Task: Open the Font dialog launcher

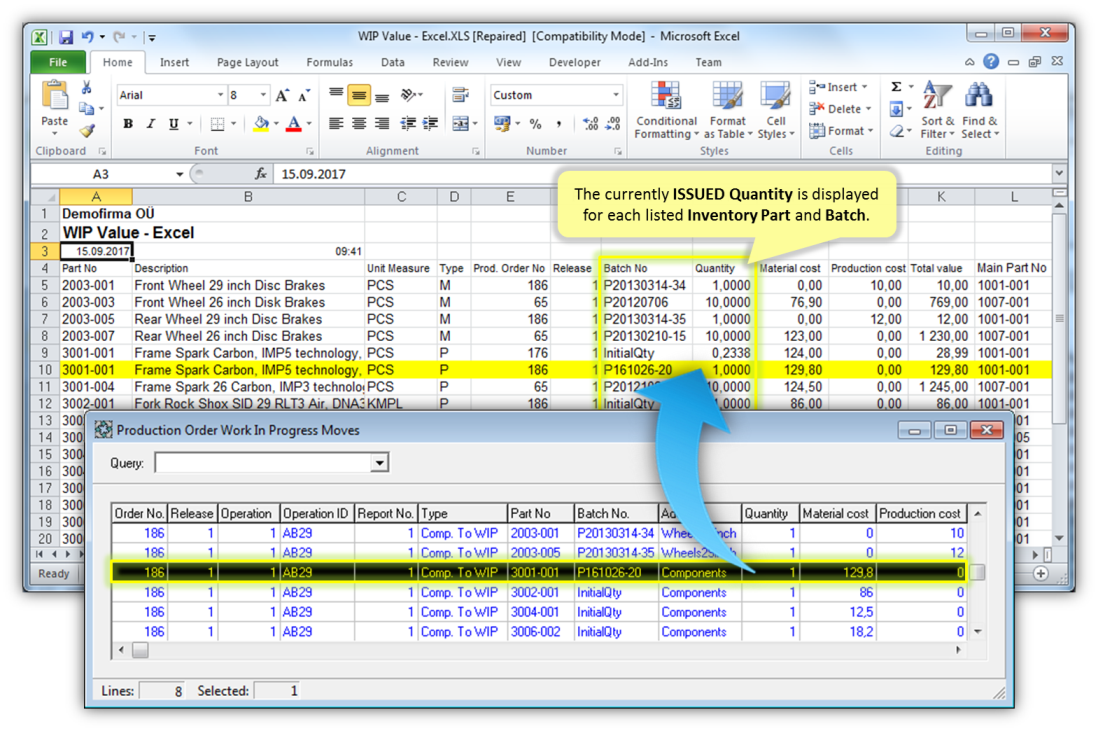Action: (310, 151)
